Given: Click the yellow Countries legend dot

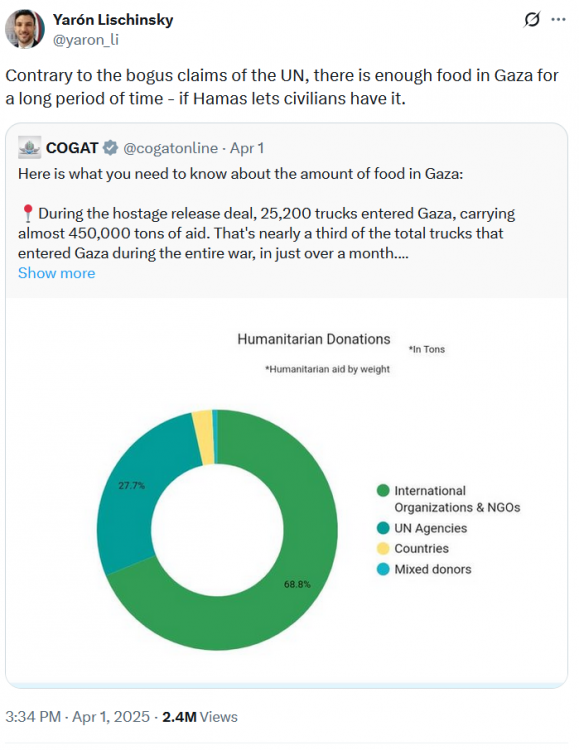Looking at the screenshot, I should [383, 548].
